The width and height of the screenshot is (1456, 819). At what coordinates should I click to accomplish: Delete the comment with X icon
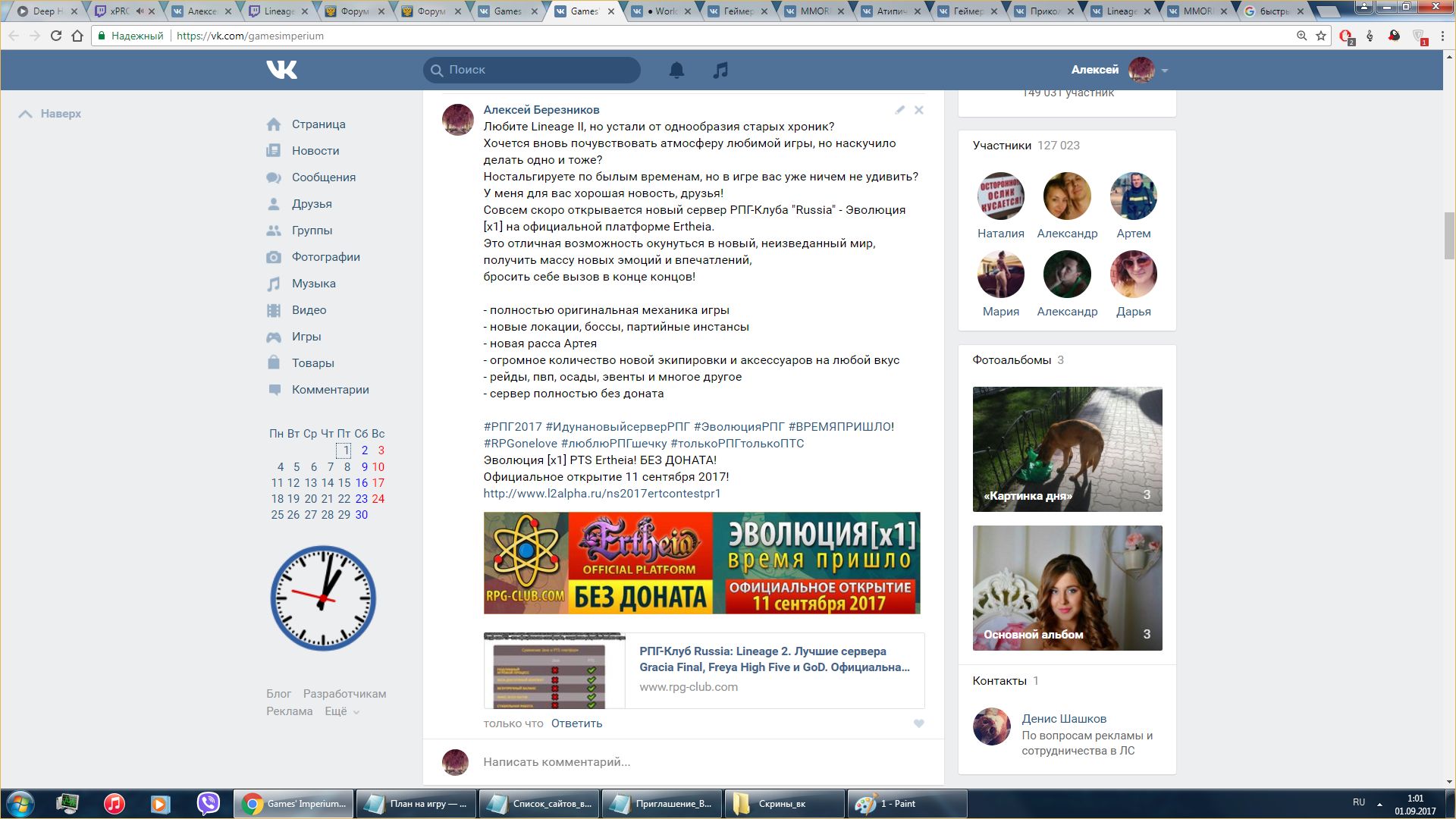tap(918, 110)
